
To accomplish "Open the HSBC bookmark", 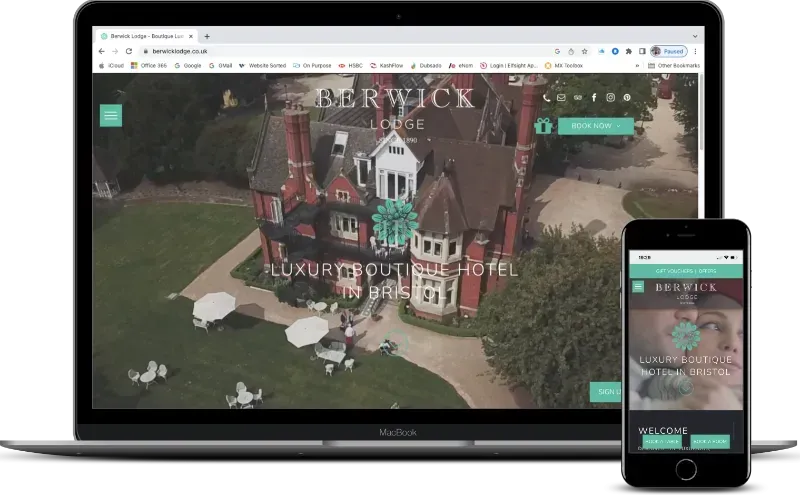I will pyautogui.click(x=351, y=66).
